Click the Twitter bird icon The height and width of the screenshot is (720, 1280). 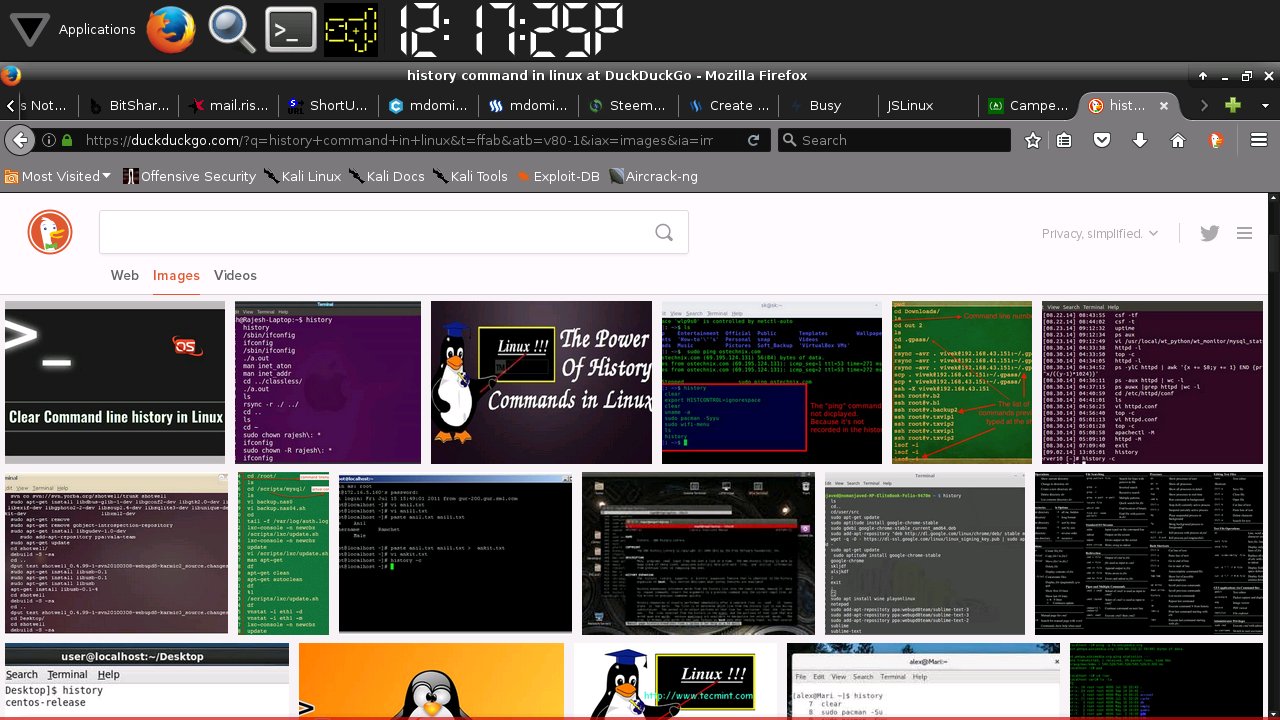tap(1210, 233)
